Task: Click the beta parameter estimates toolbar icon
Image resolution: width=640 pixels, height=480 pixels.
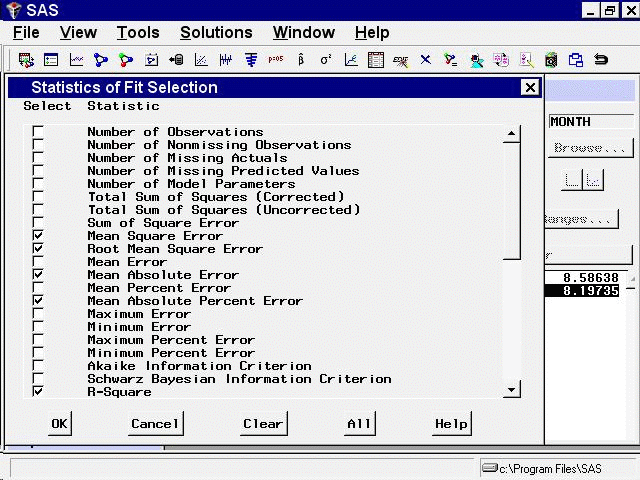Action: tap(301, 60)
